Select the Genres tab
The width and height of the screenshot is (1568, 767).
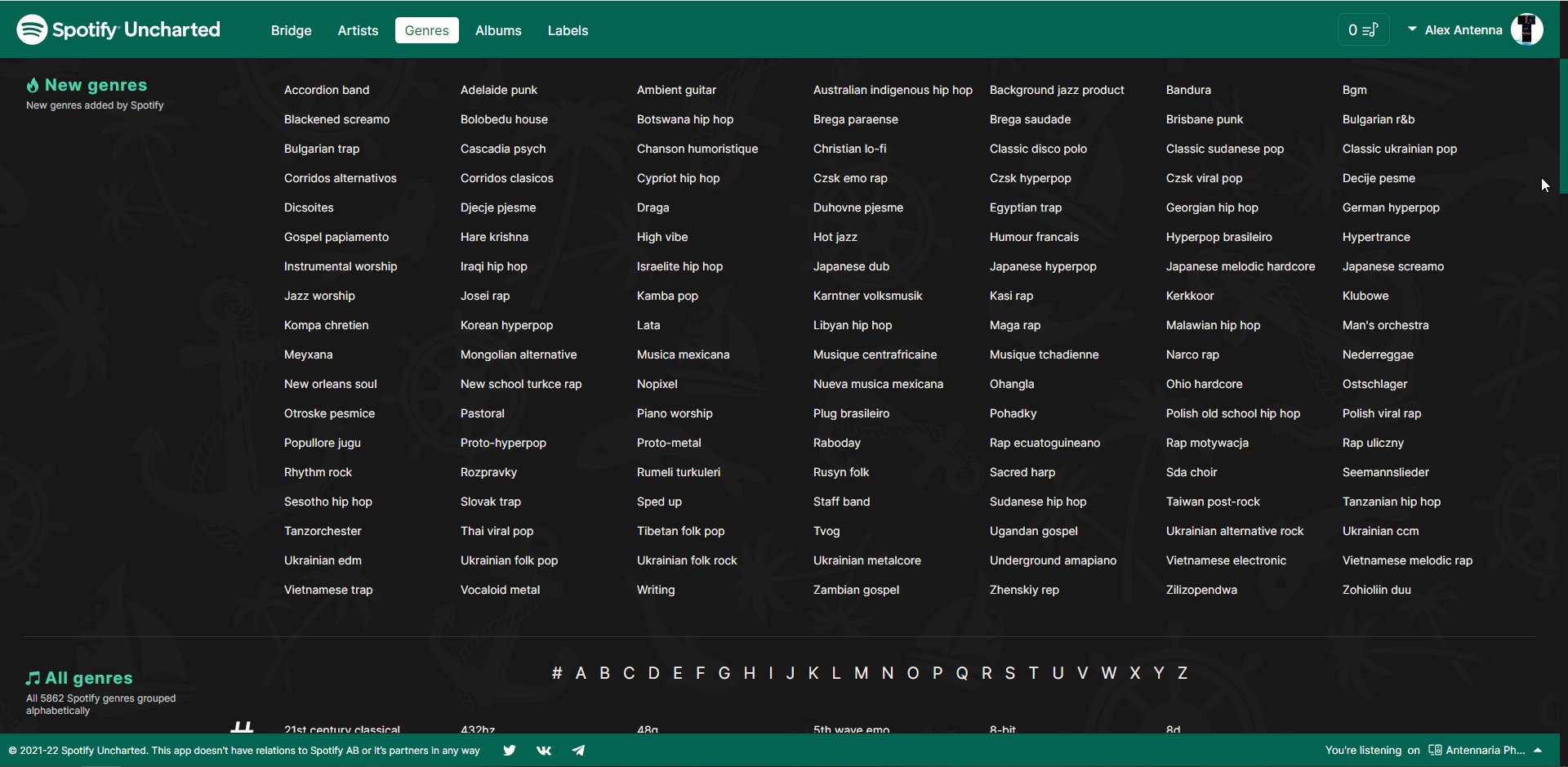click(x=427, y=30)
